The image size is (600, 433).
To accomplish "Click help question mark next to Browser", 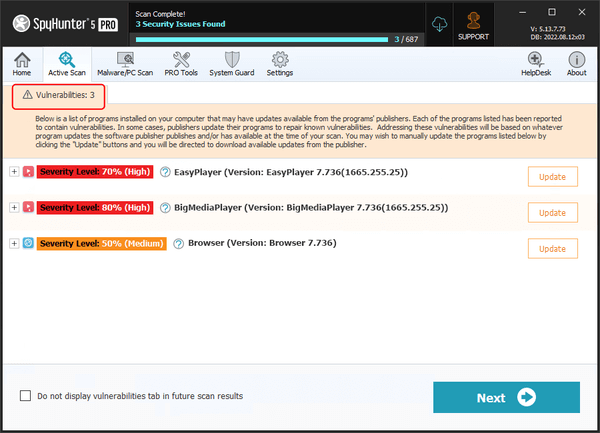I will 179,243.
